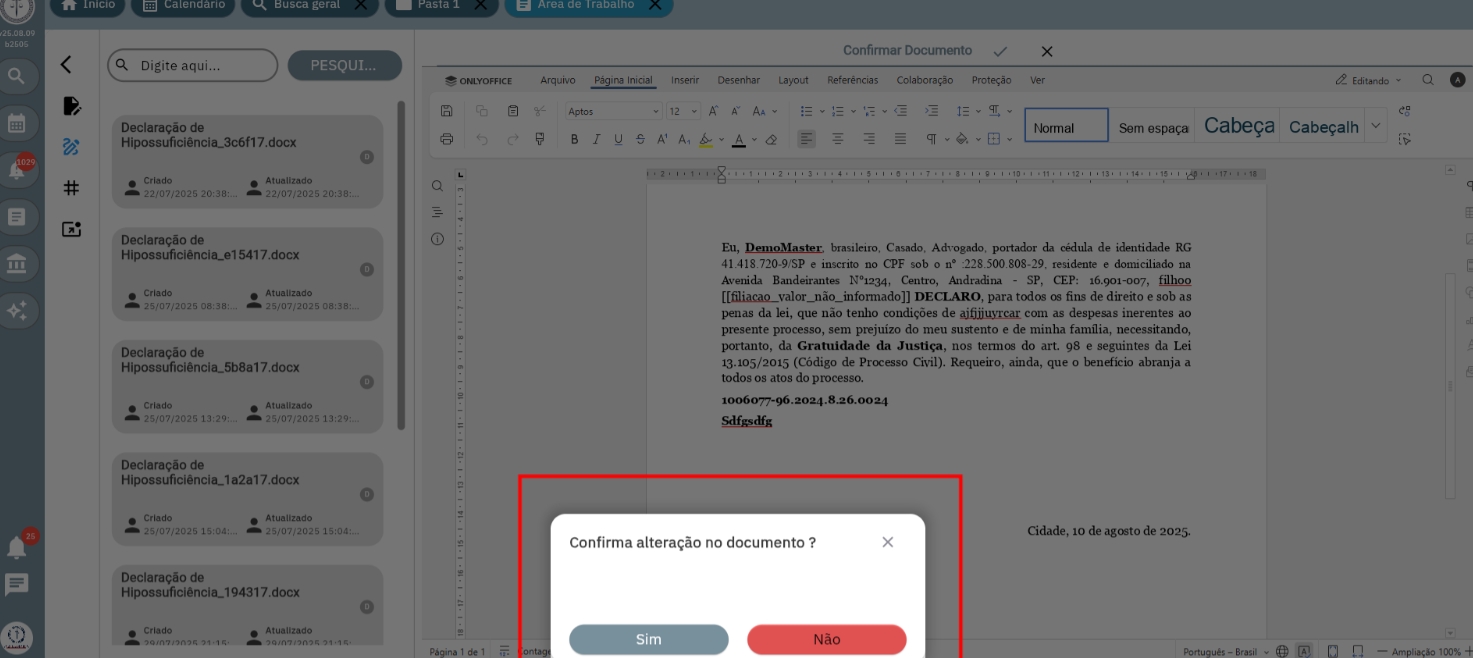Open notifications bell with 1029 badge
The height and width of the screenshot is (658, 1473).
[x=17, y=170]
